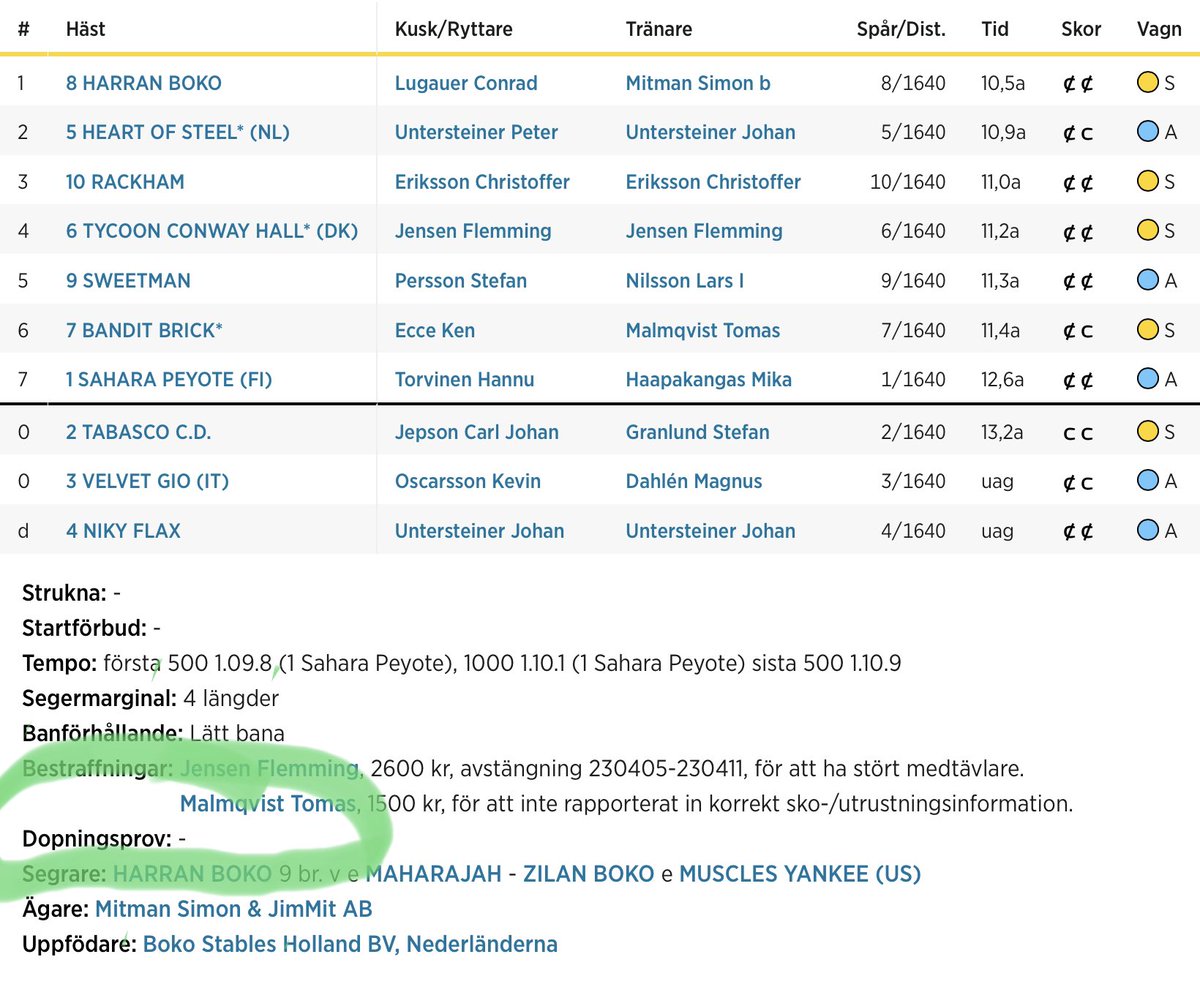This screenshot has width=1200, height=987.
Task: Open trainer Untersteiner Johan for Heart of Steel
Action: [x=711, y=132]
